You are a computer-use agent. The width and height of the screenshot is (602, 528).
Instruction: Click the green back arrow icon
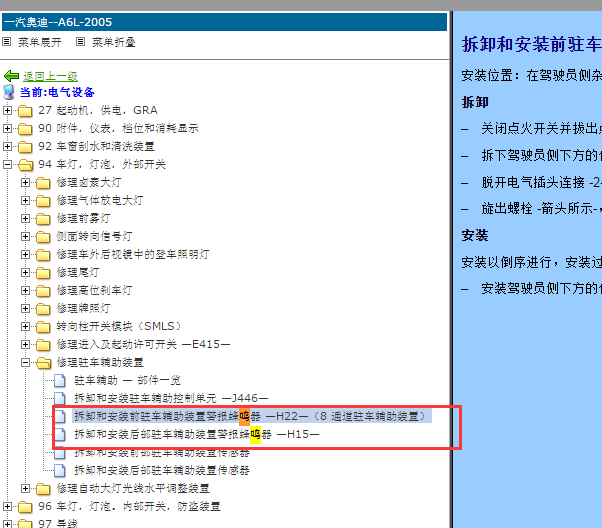(x=11, y=76)
